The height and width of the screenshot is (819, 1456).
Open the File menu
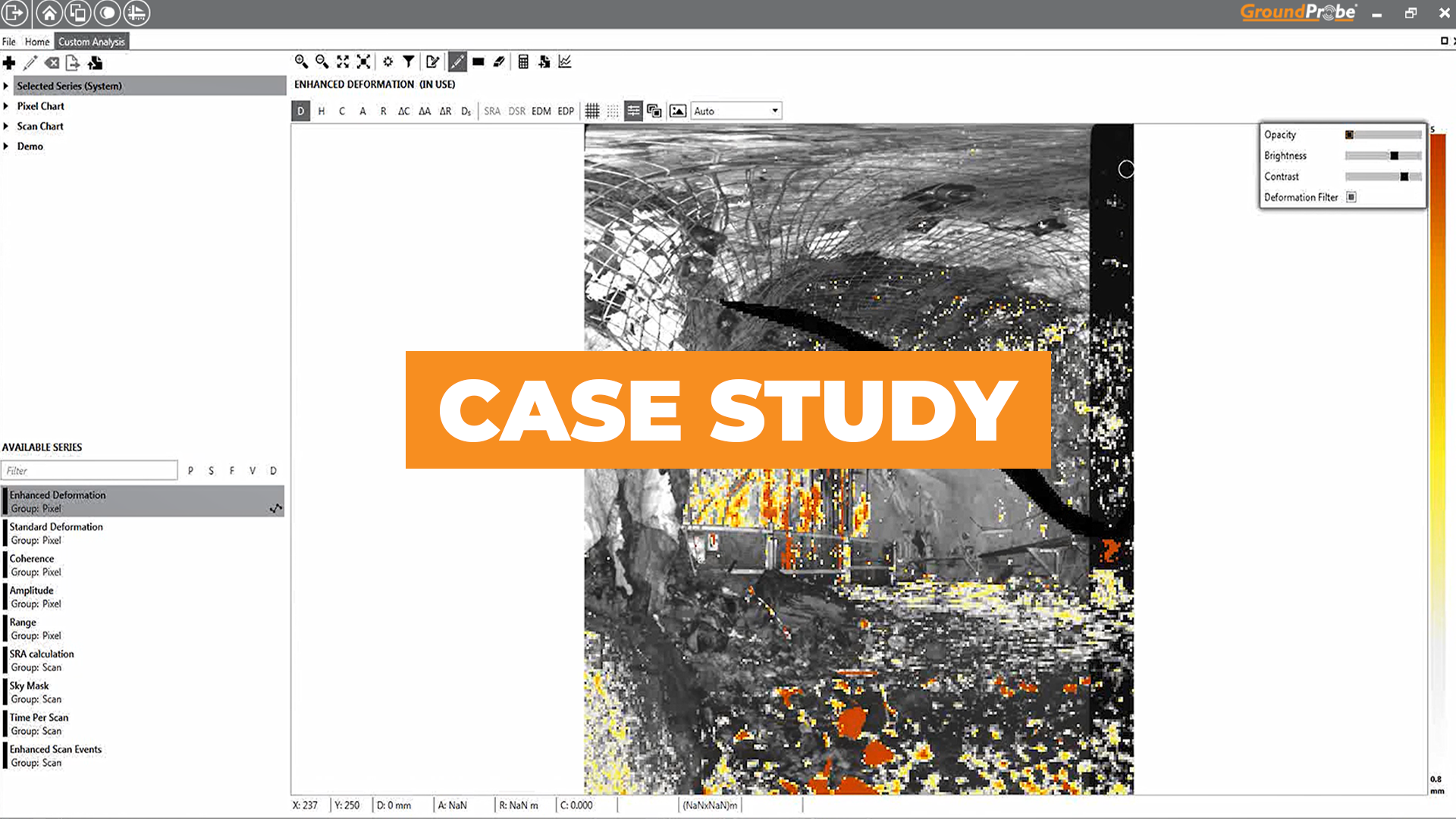tap(9, 42)
